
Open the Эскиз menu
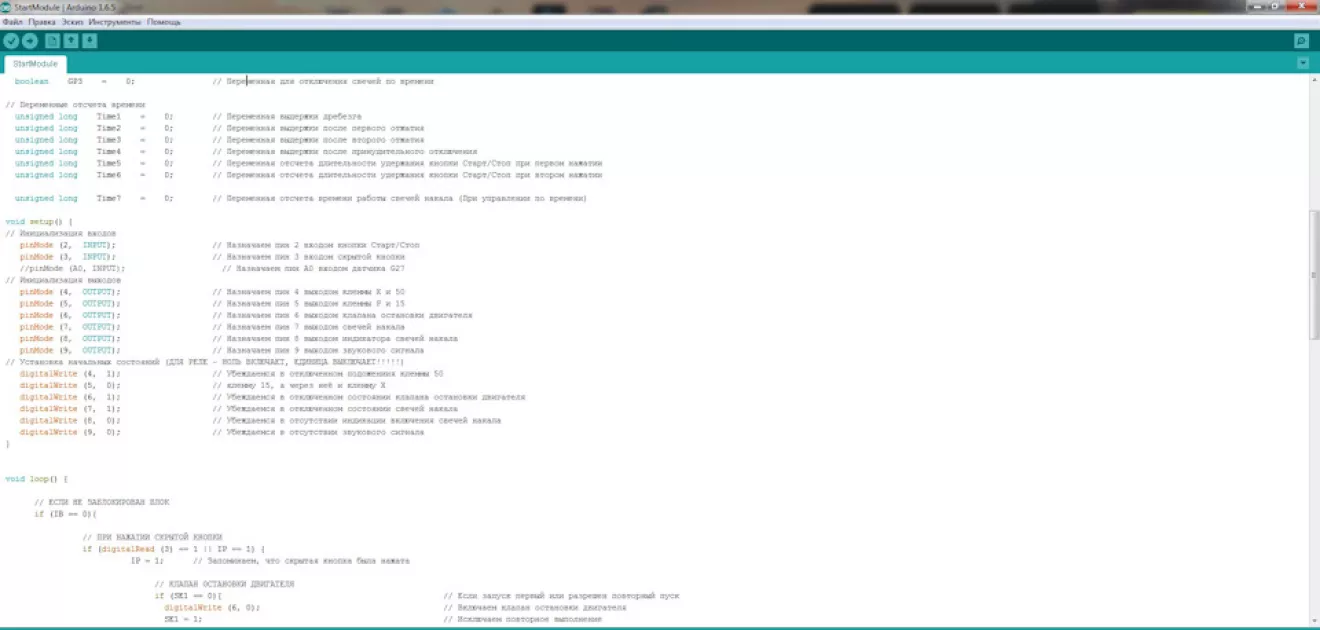click(x=72, y=21)
